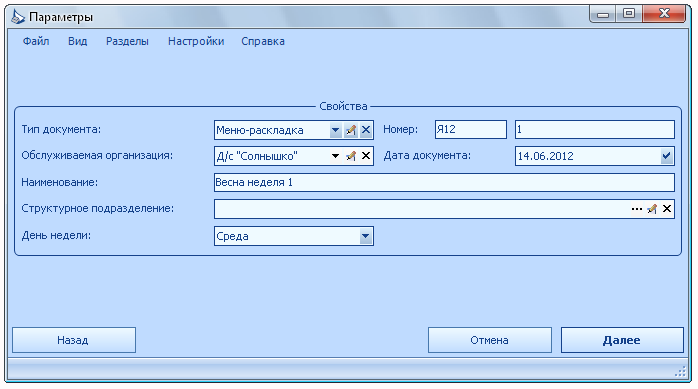Maximize the Параметры window
This screenshot has width=698, height=389.
(629, 14)
